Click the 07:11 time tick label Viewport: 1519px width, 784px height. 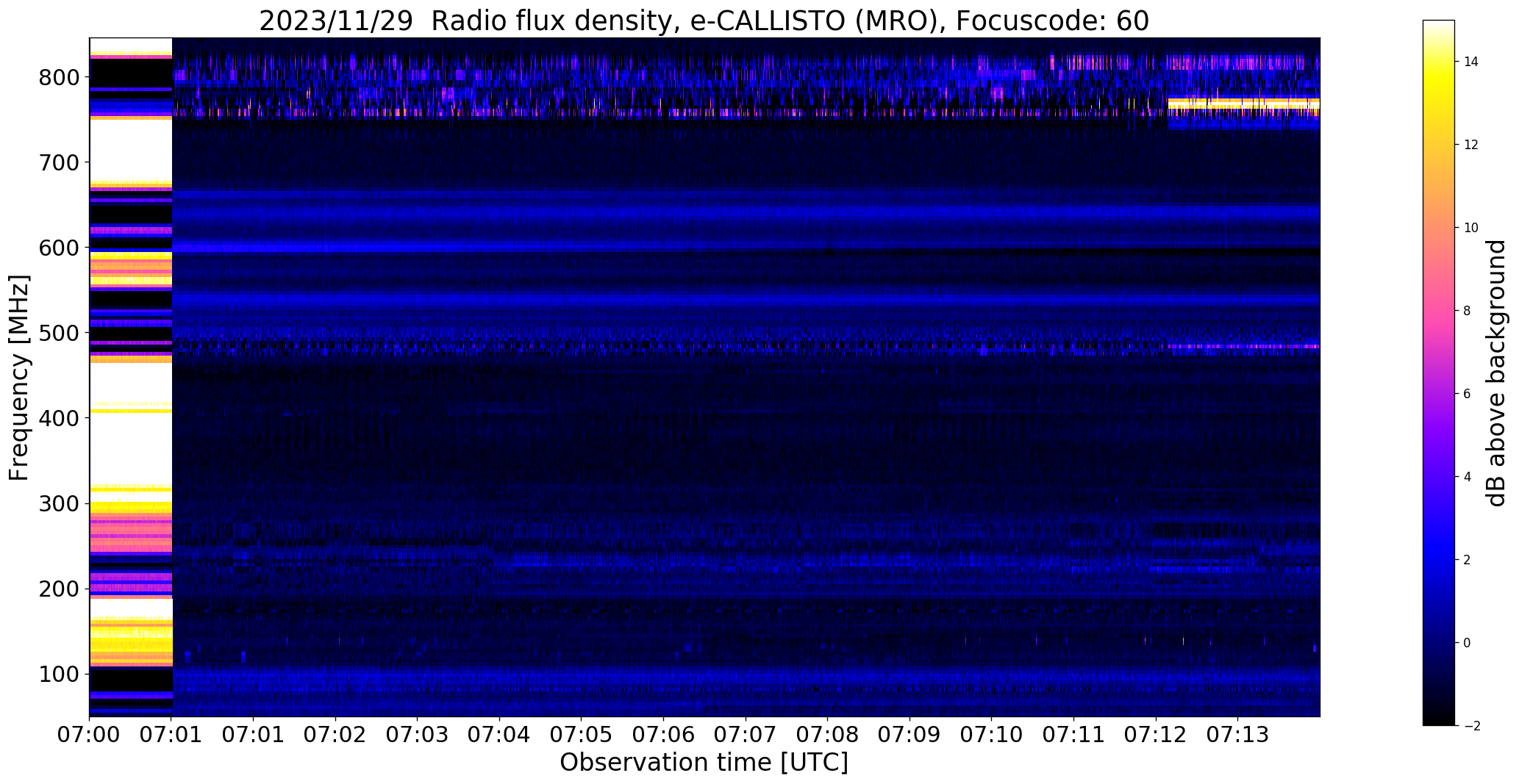coord(1073,735)
